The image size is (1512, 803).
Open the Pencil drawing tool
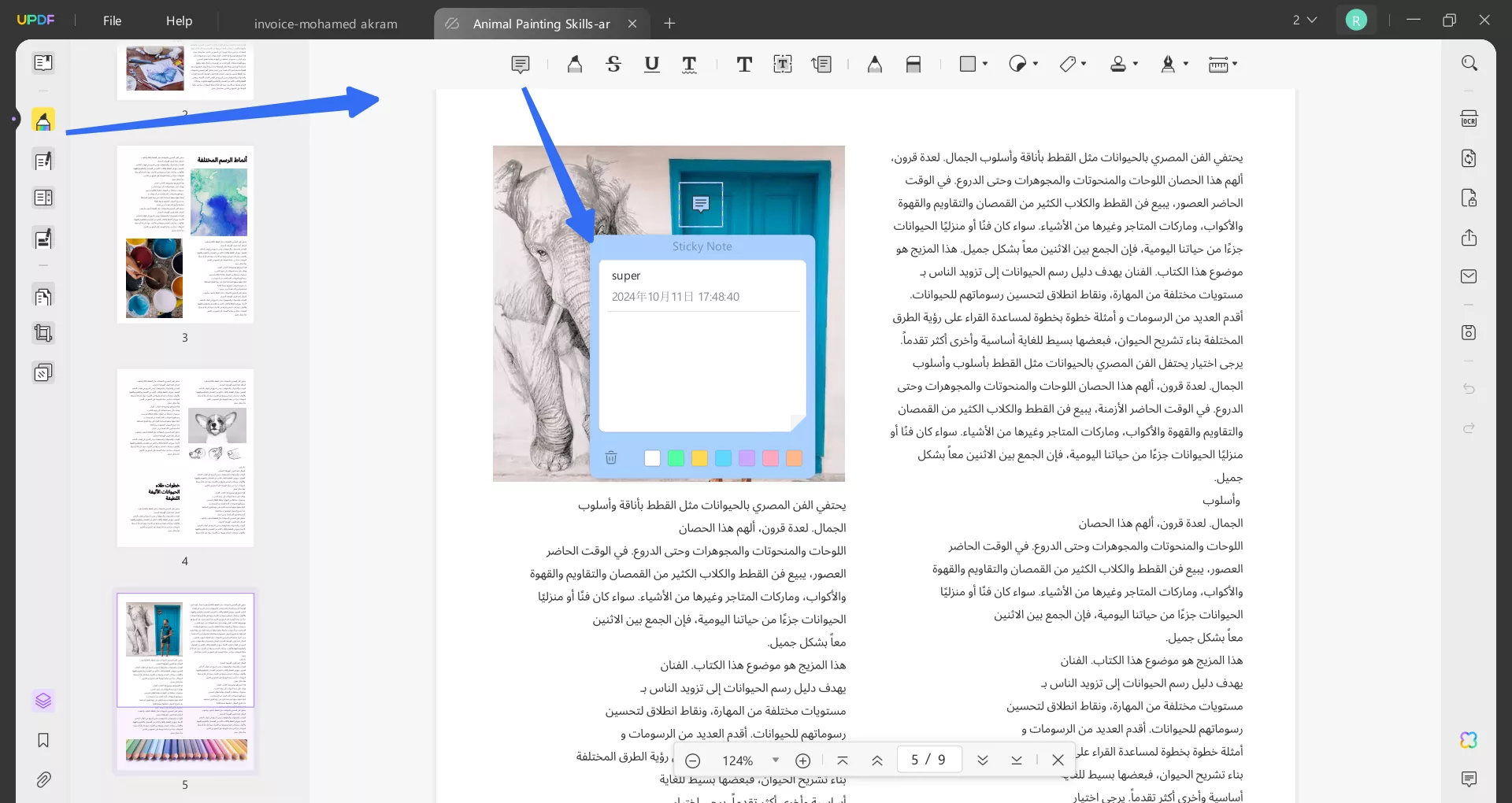(875, 64)
